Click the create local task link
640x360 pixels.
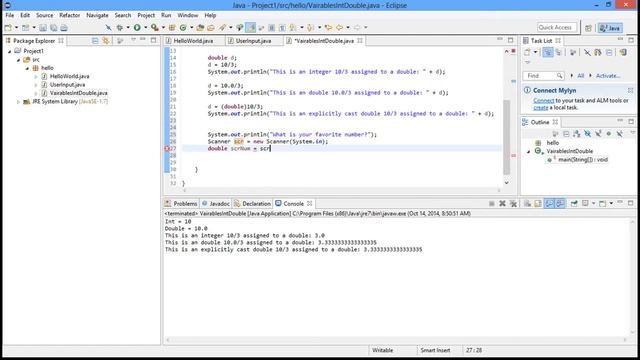(x=540, y=108)
